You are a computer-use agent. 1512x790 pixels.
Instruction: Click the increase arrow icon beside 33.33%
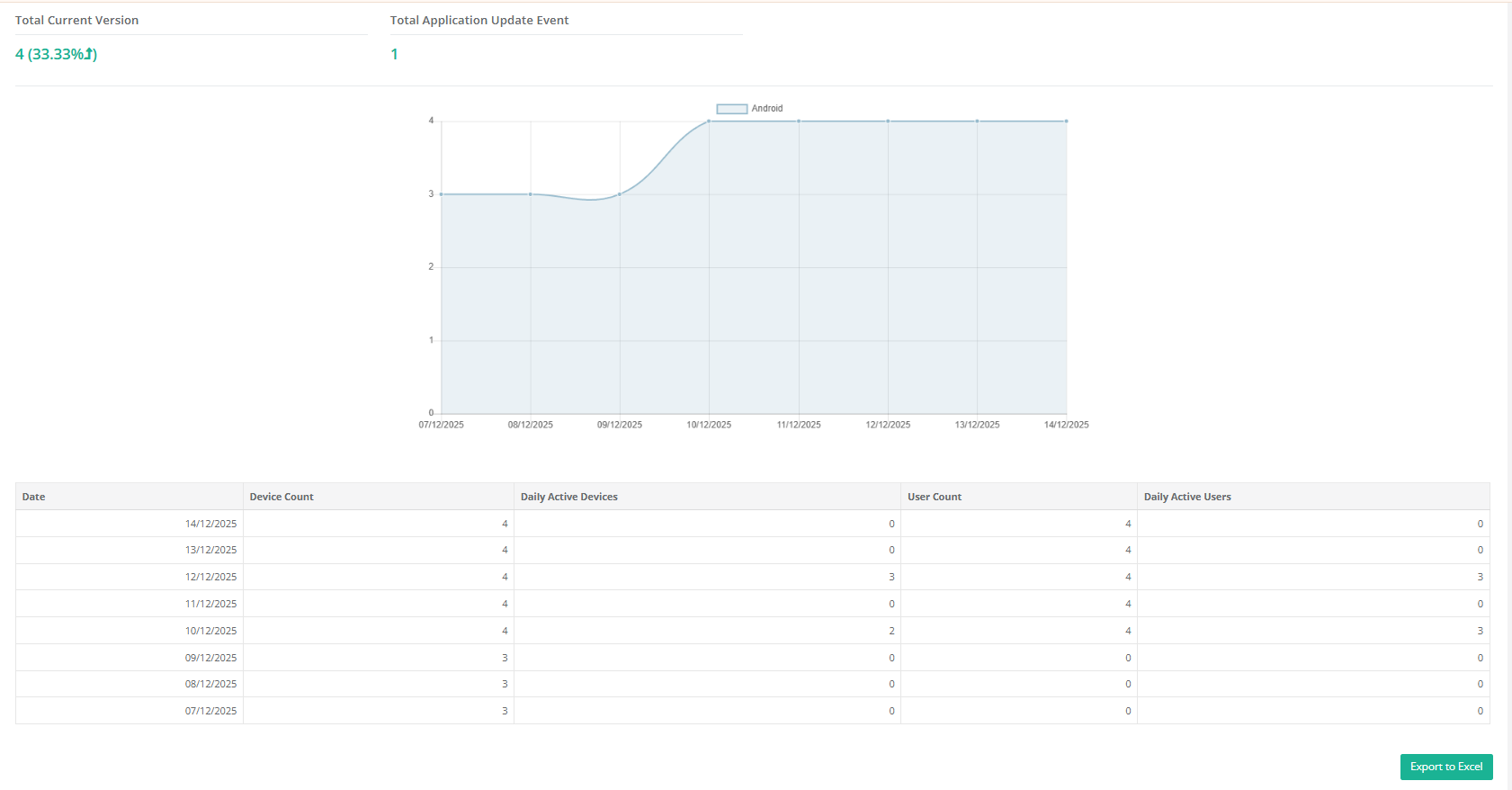pyautogui.click(x=89, y=54)
